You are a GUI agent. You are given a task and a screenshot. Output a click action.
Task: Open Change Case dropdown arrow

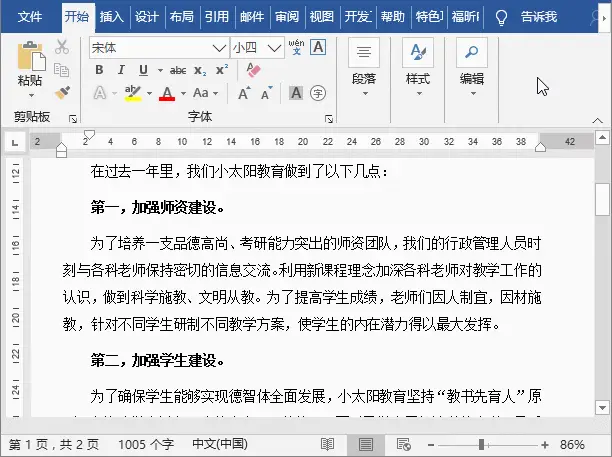tap(215, 94)
